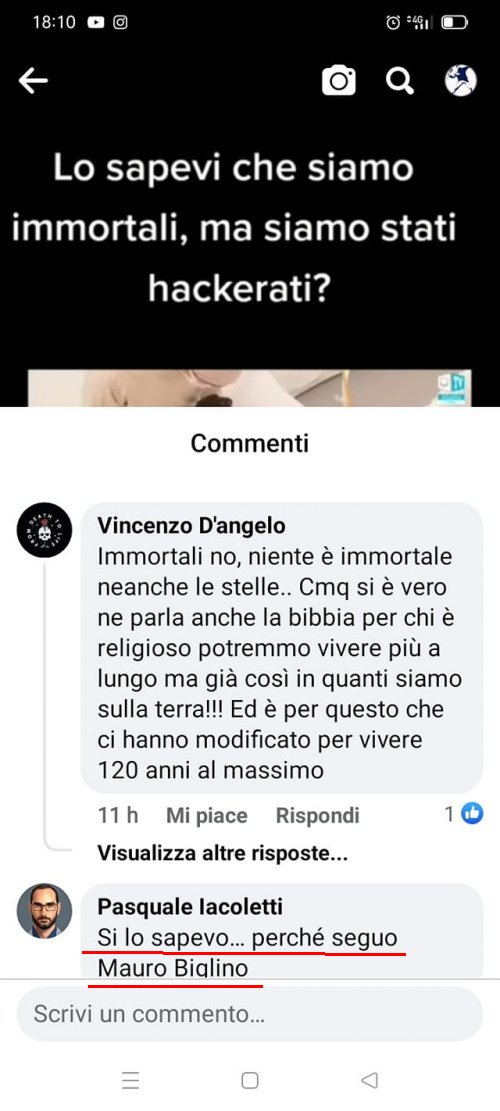Expand Visualizza altre risposte
Image resolution: width=500 pixels, height=1111 pixels.
coord(222,853)
